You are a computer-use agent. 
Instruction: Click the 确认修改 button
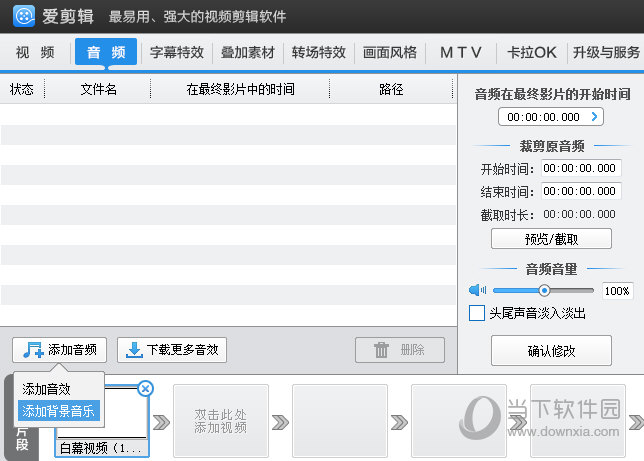551,350
